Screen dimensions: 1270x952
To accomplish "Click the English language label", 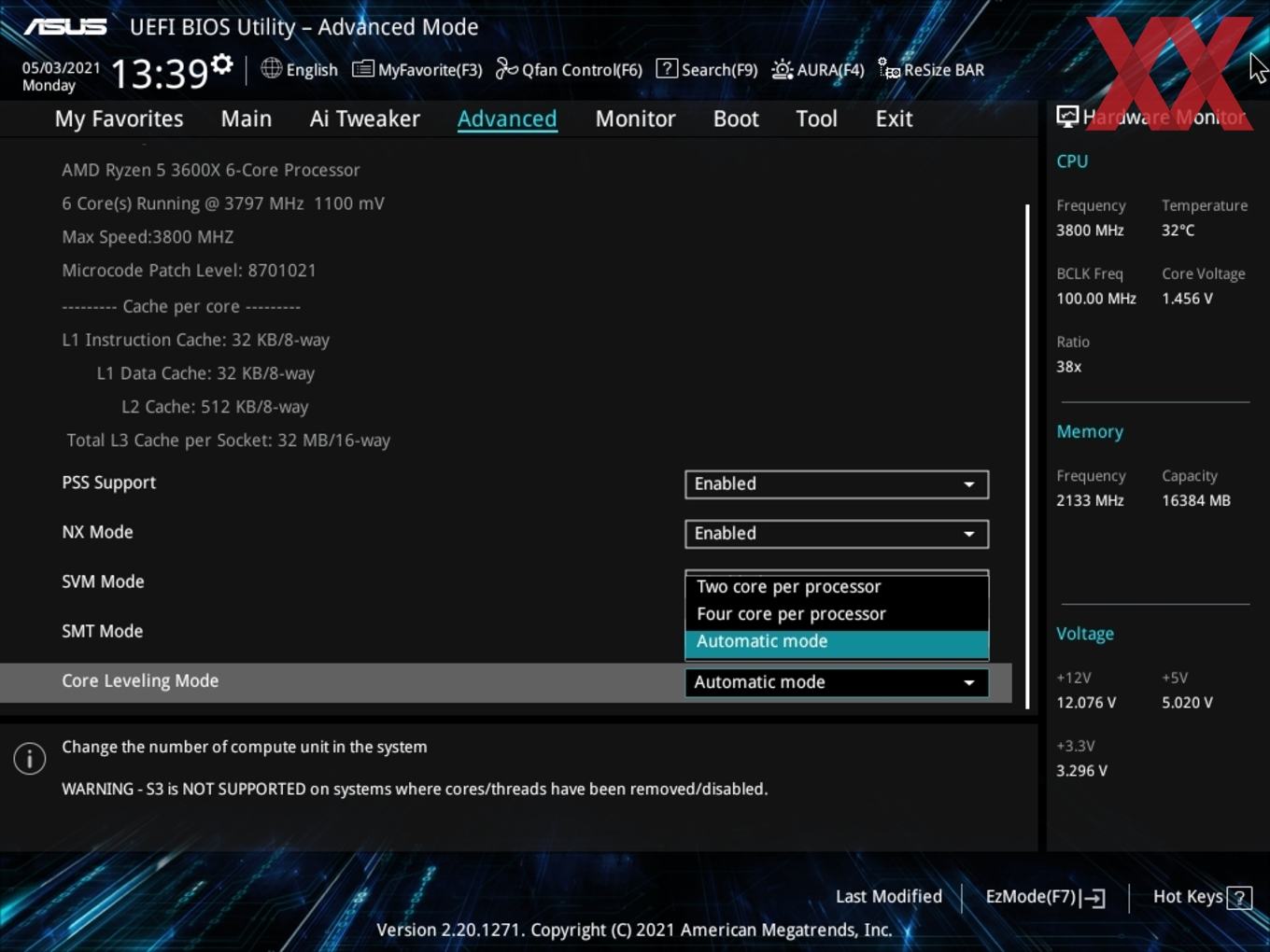I will pyautogui.click(x=312, y=70).
